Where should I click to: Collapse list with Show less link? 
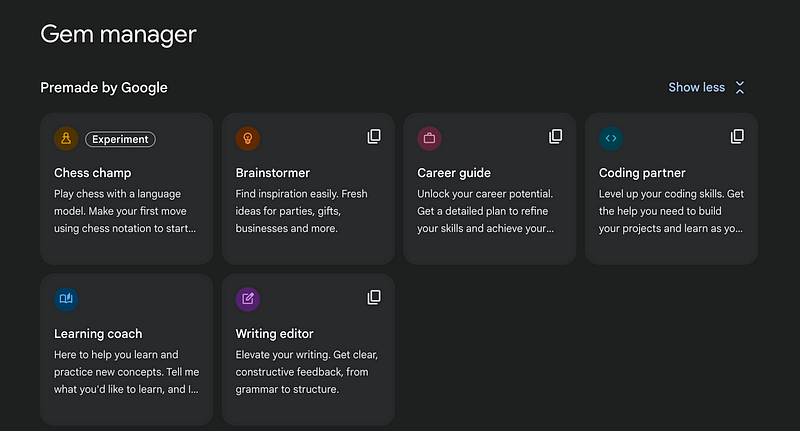tap(696, 87)
